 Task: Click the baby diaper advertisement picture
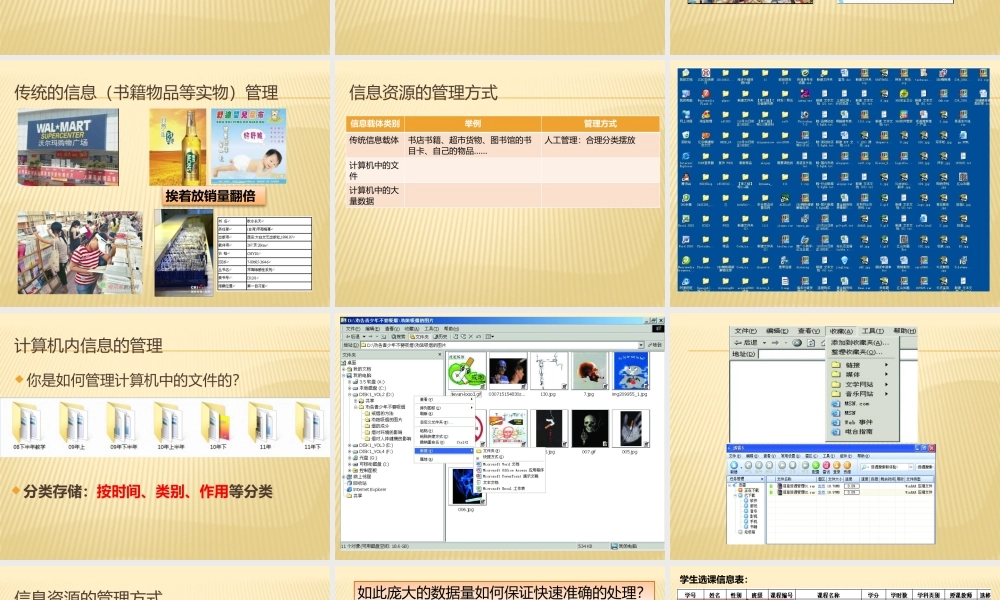tap(248, 147)
